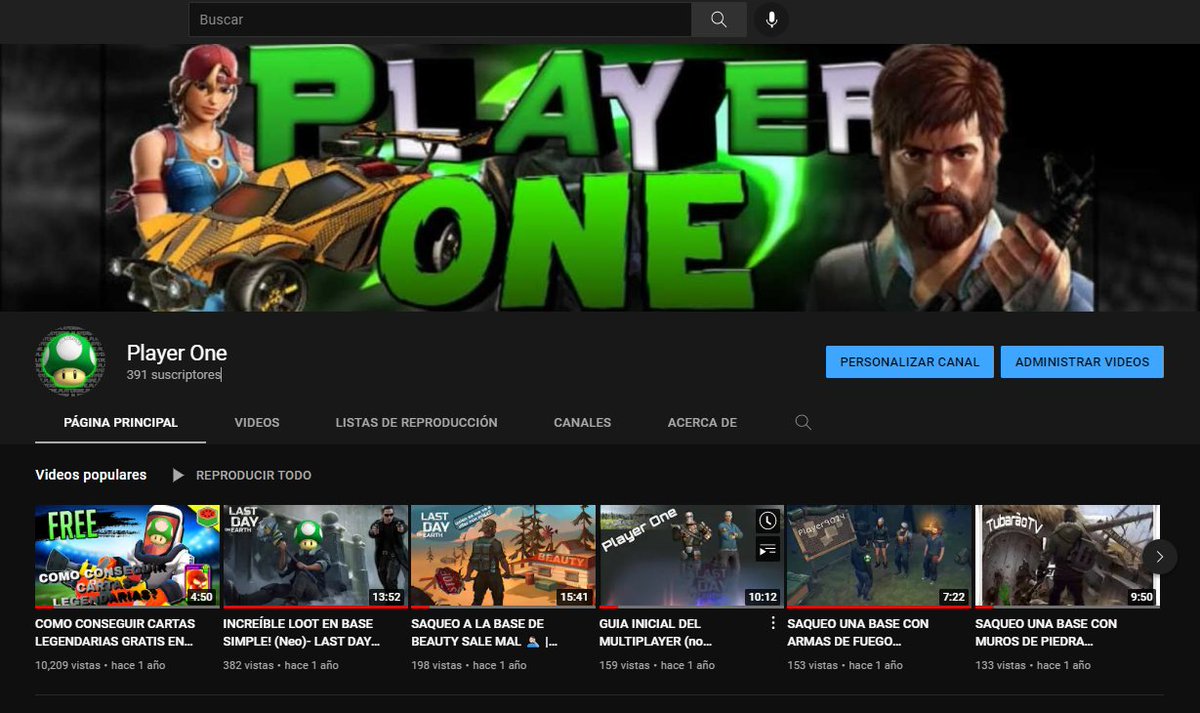This screenshot has width=1200, height=713.
Task: Click the 153 vistas text
Action: 813,665
